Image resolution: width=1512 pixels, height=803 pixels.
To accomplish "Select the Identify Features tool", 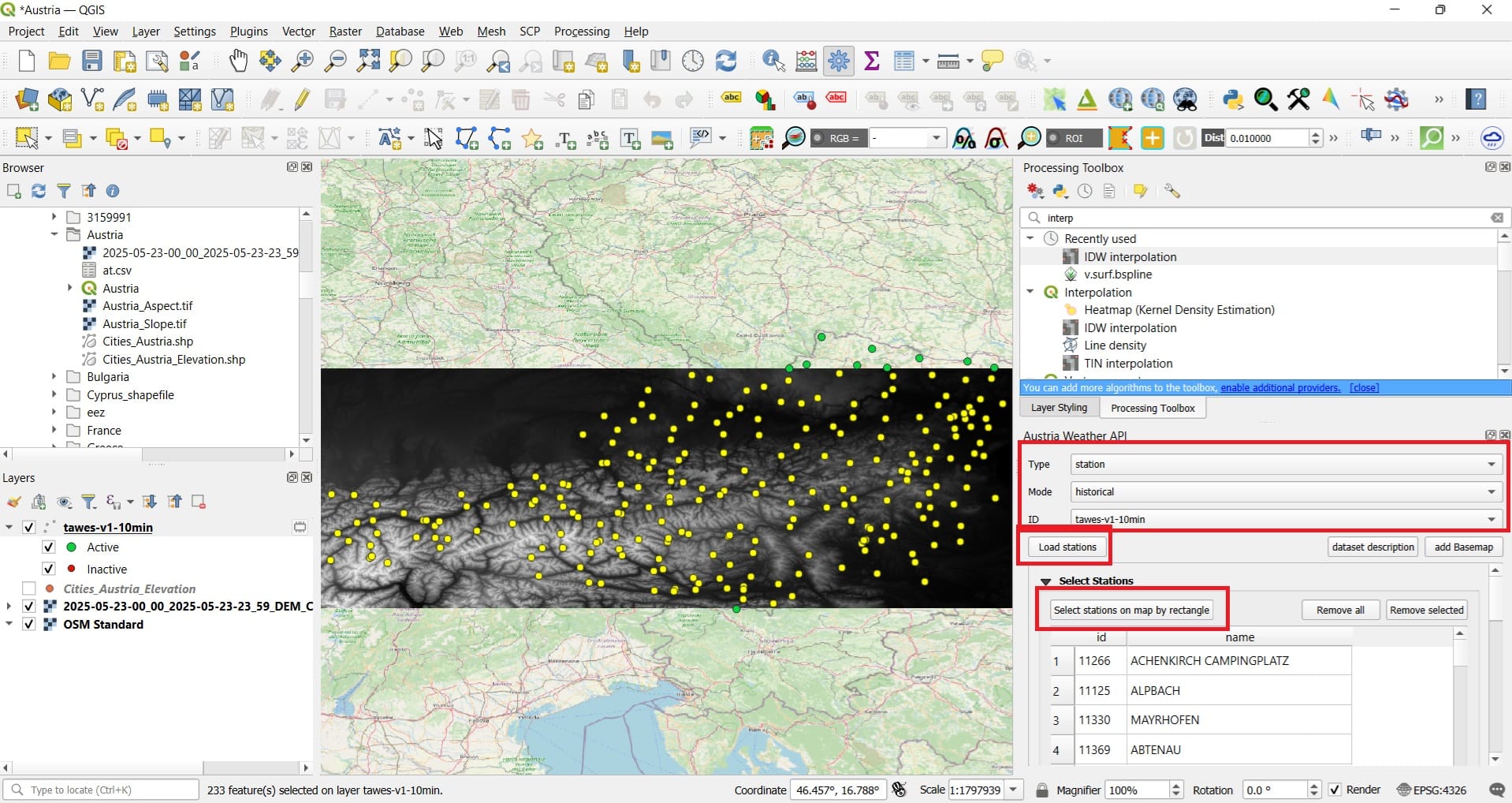I will coord(773,61).
